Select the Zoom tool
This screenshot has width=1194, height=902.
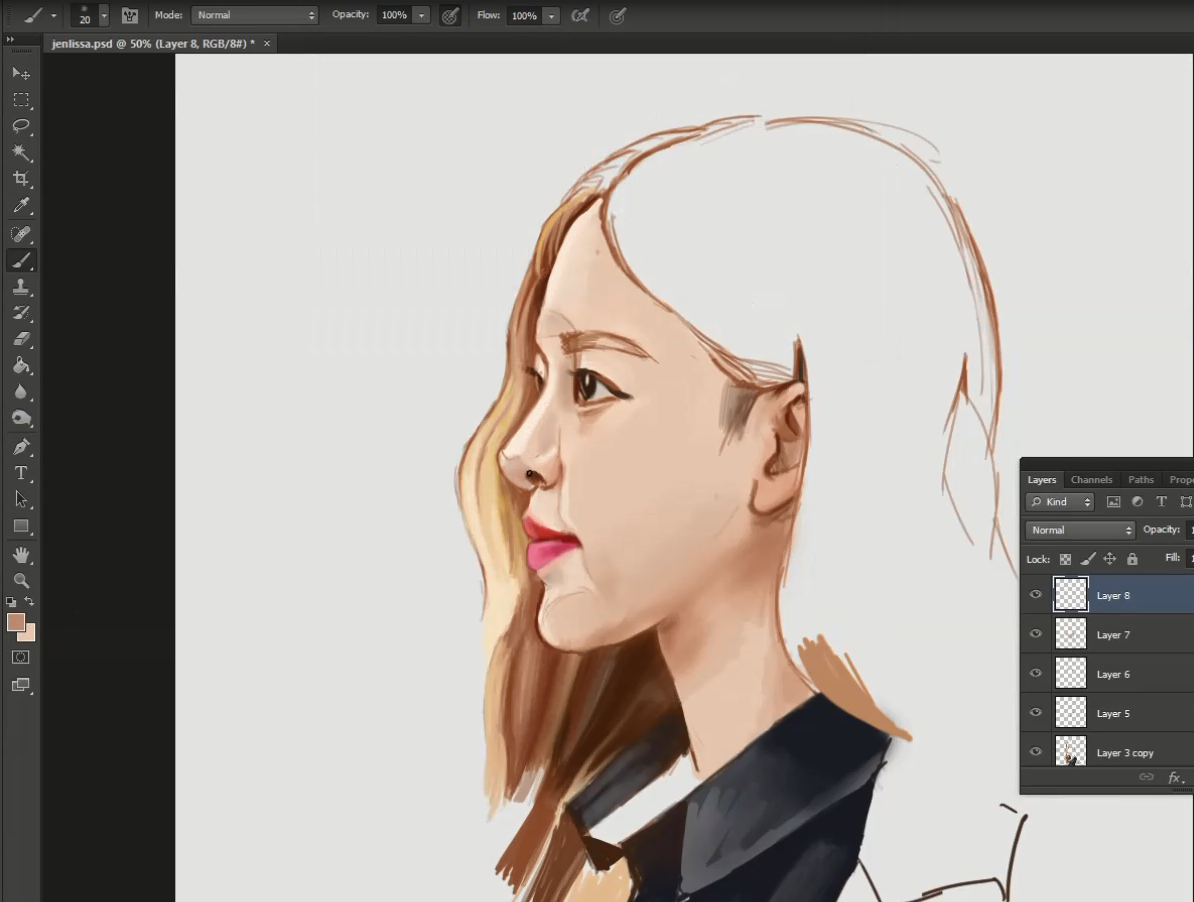[21, 580]
